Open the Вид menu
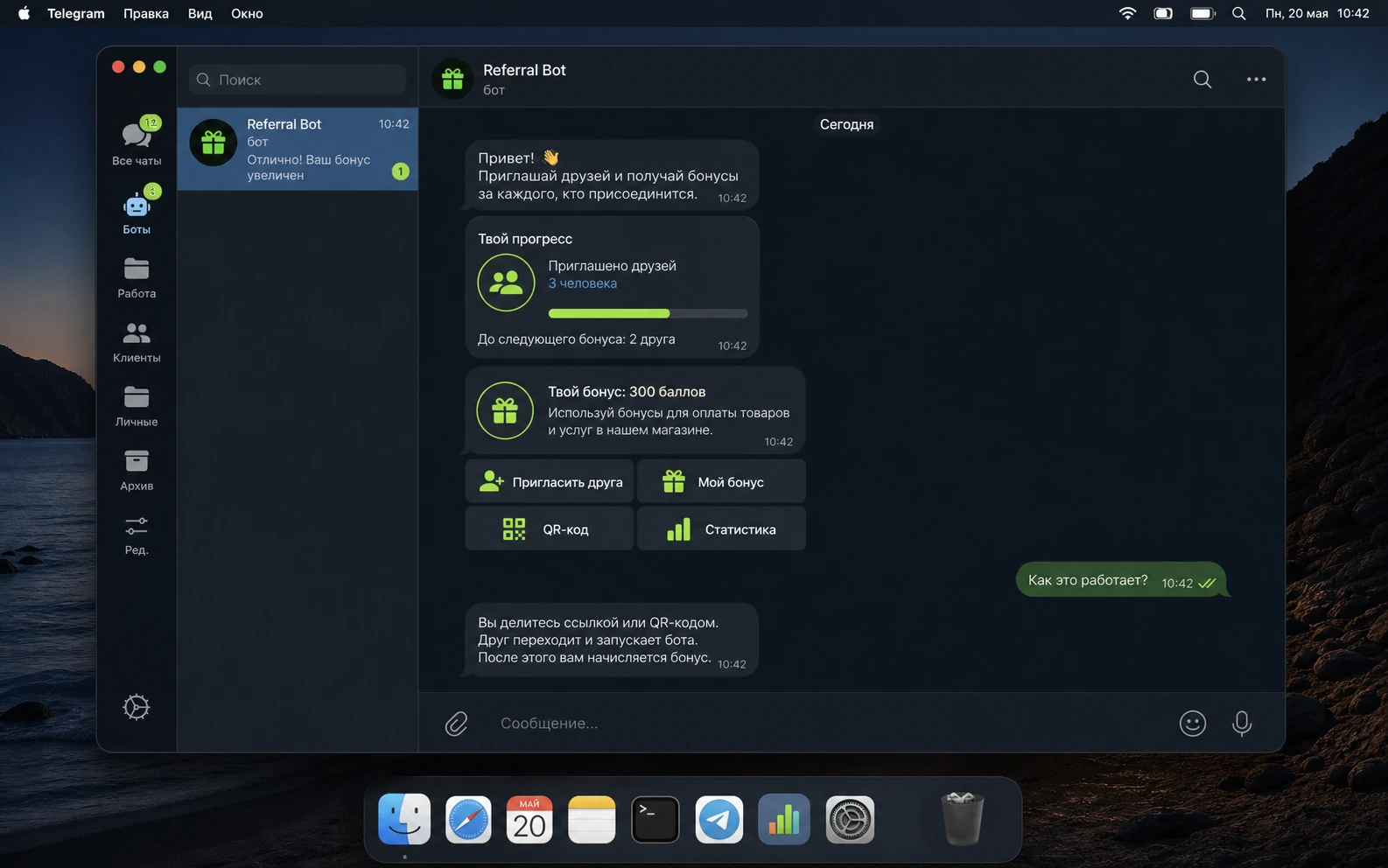This screenshot has width=1388, height=868. [200, 13]
